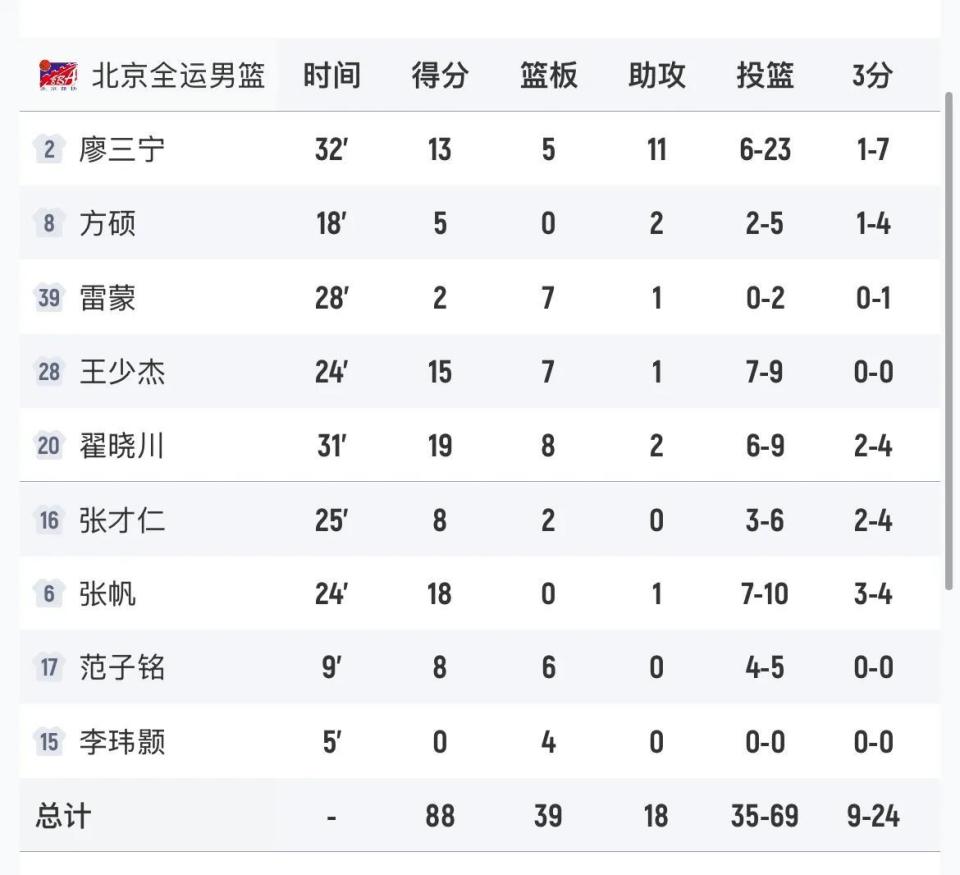Click the 助攻 column header
The width and height of the screenshot is (960, 875).
[x=656, y=74]
